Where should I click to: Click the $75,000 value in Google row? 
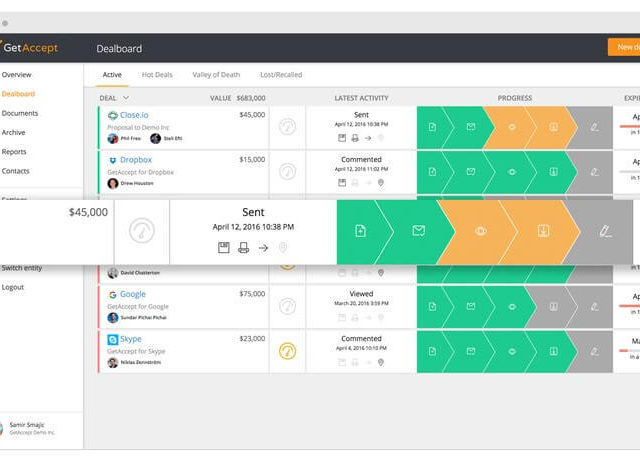click(252, 294)
